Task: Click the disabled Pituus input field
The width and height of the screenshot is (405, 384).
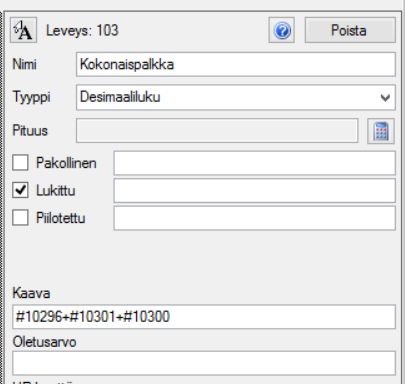Action: [x=217, y=131]
